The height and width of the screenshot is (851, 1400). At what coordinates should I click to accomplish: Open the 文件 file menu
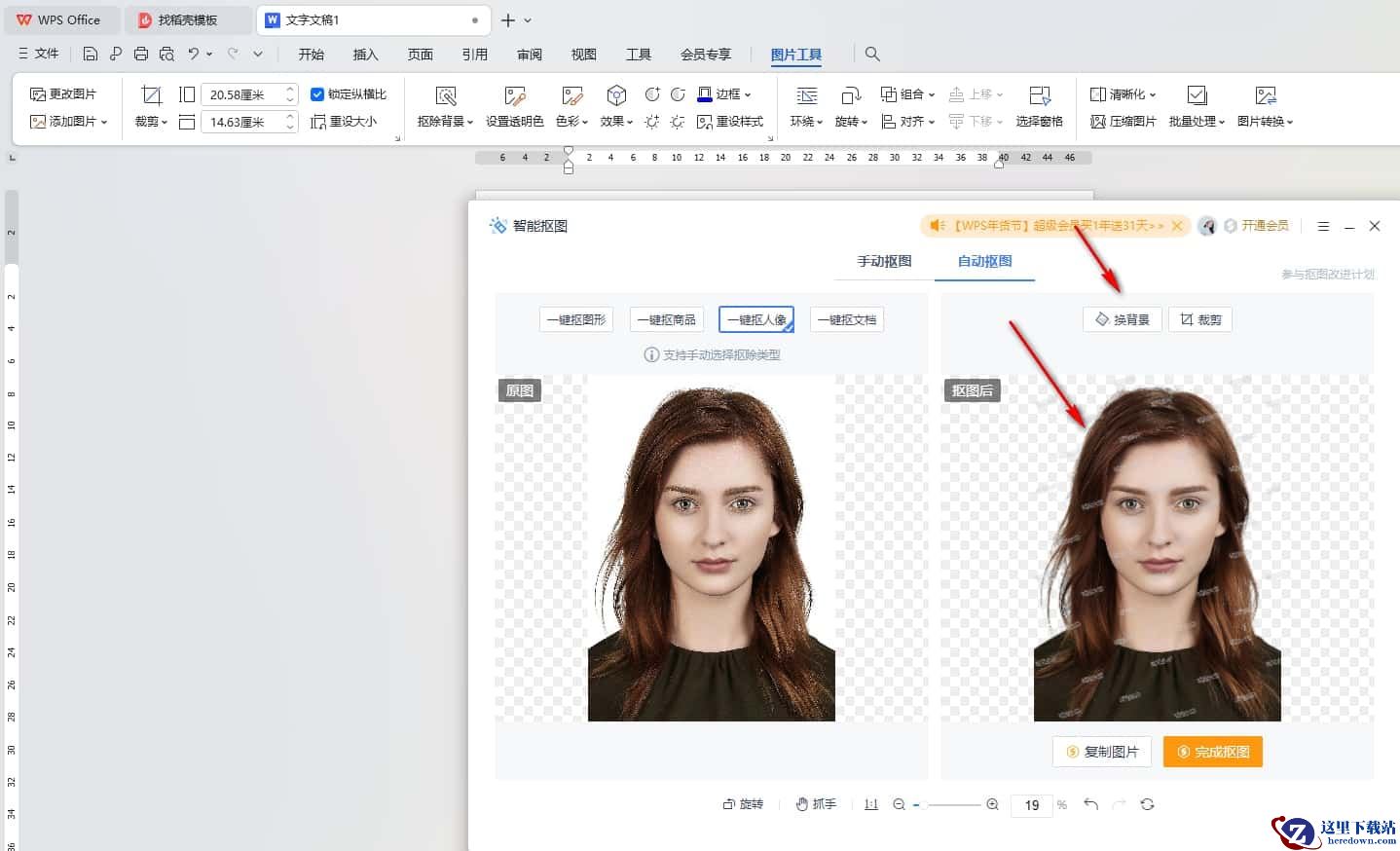tap(39, 54)
